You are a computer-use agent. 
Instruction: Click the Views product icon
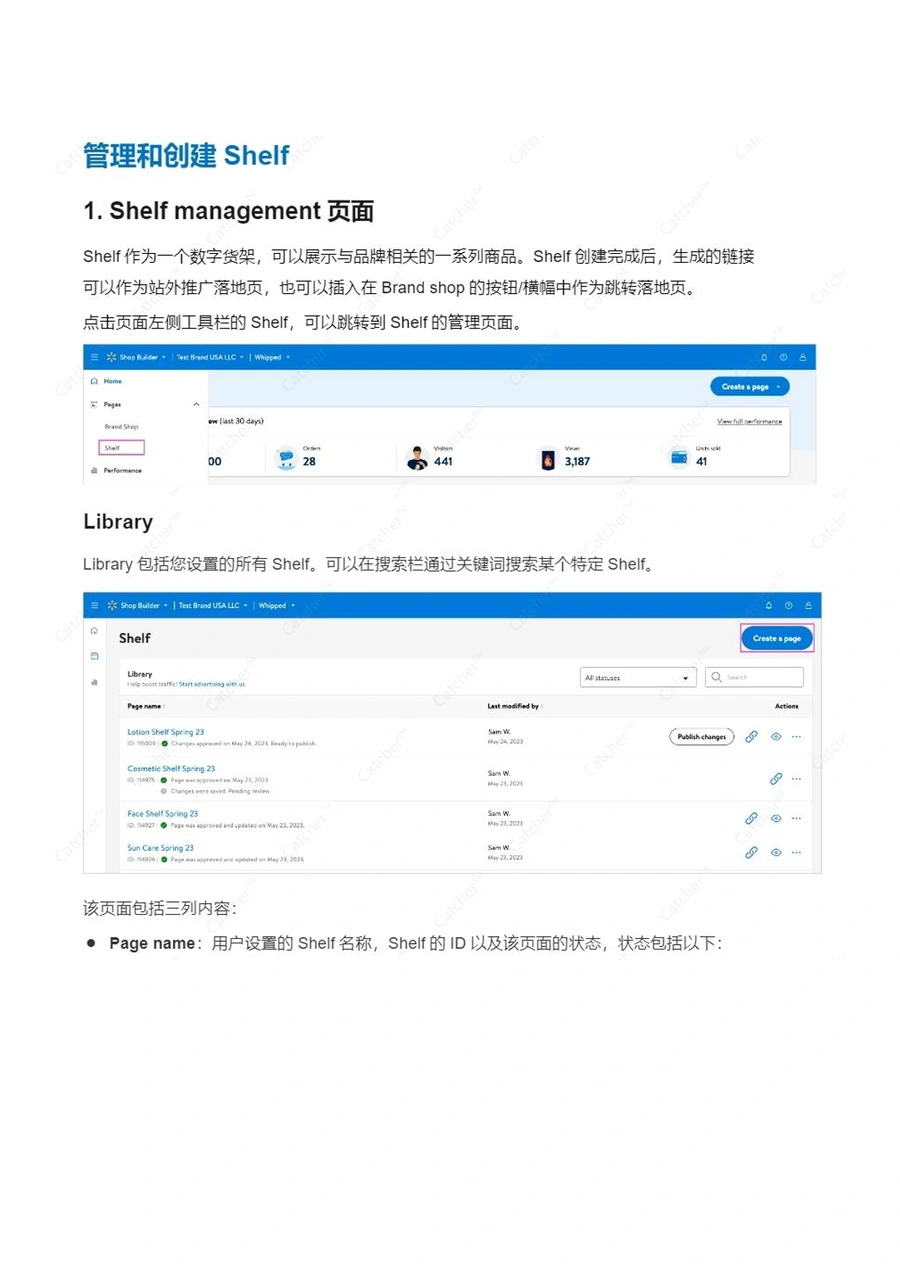click(548, 460)
